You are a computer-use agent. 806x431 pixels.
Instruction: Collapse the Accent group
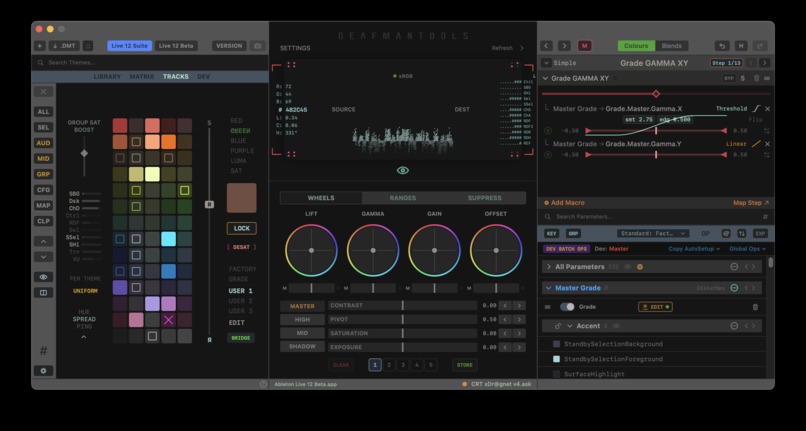(x=570, y=326)
